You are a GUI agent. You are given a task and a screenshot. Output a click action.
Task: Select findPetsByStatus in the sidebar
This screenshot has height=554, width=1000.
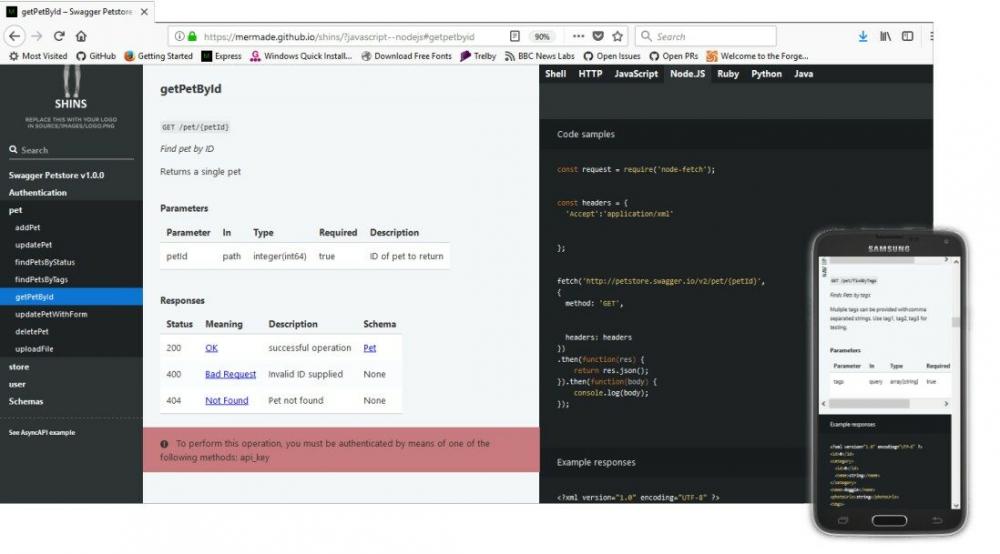pos(45,262)
